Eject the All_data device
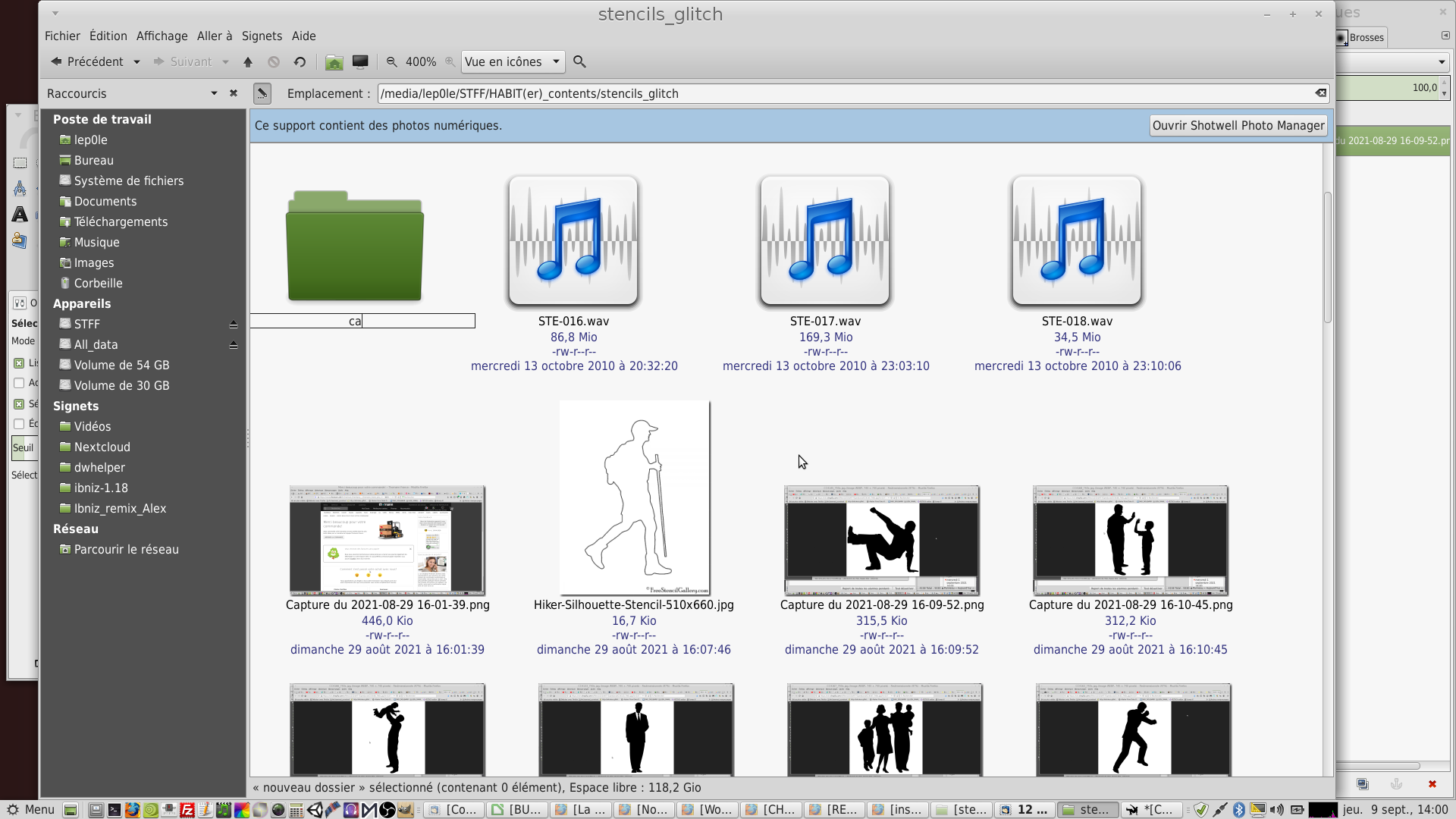Screen dimensions: 1456x819 (x=234, y=345)
